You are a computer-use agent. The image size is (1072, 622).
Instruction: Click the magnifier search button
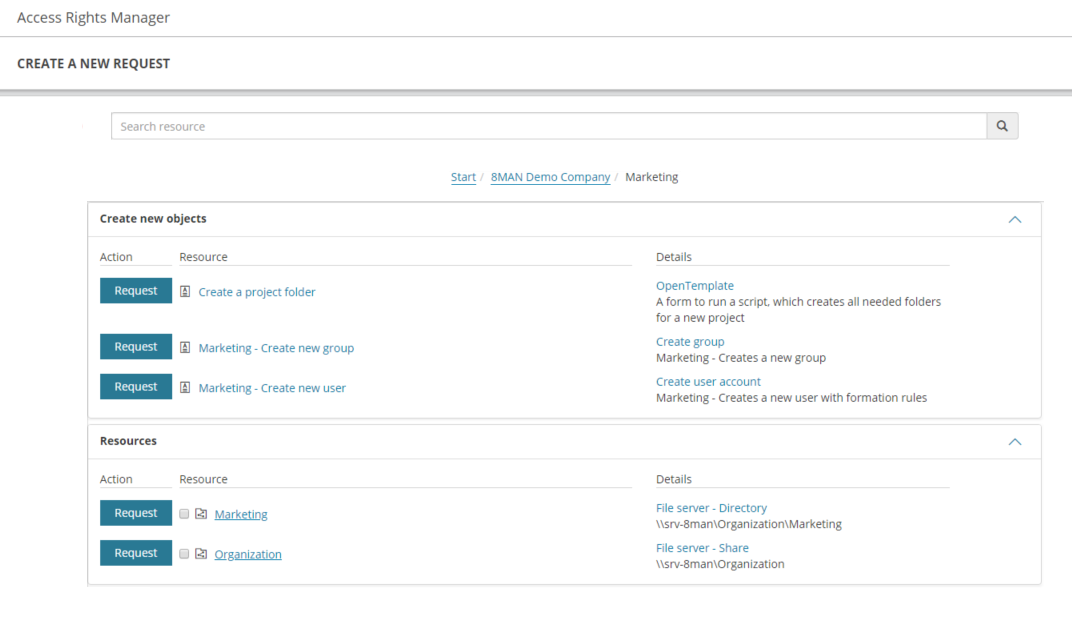coord(1002,126)
